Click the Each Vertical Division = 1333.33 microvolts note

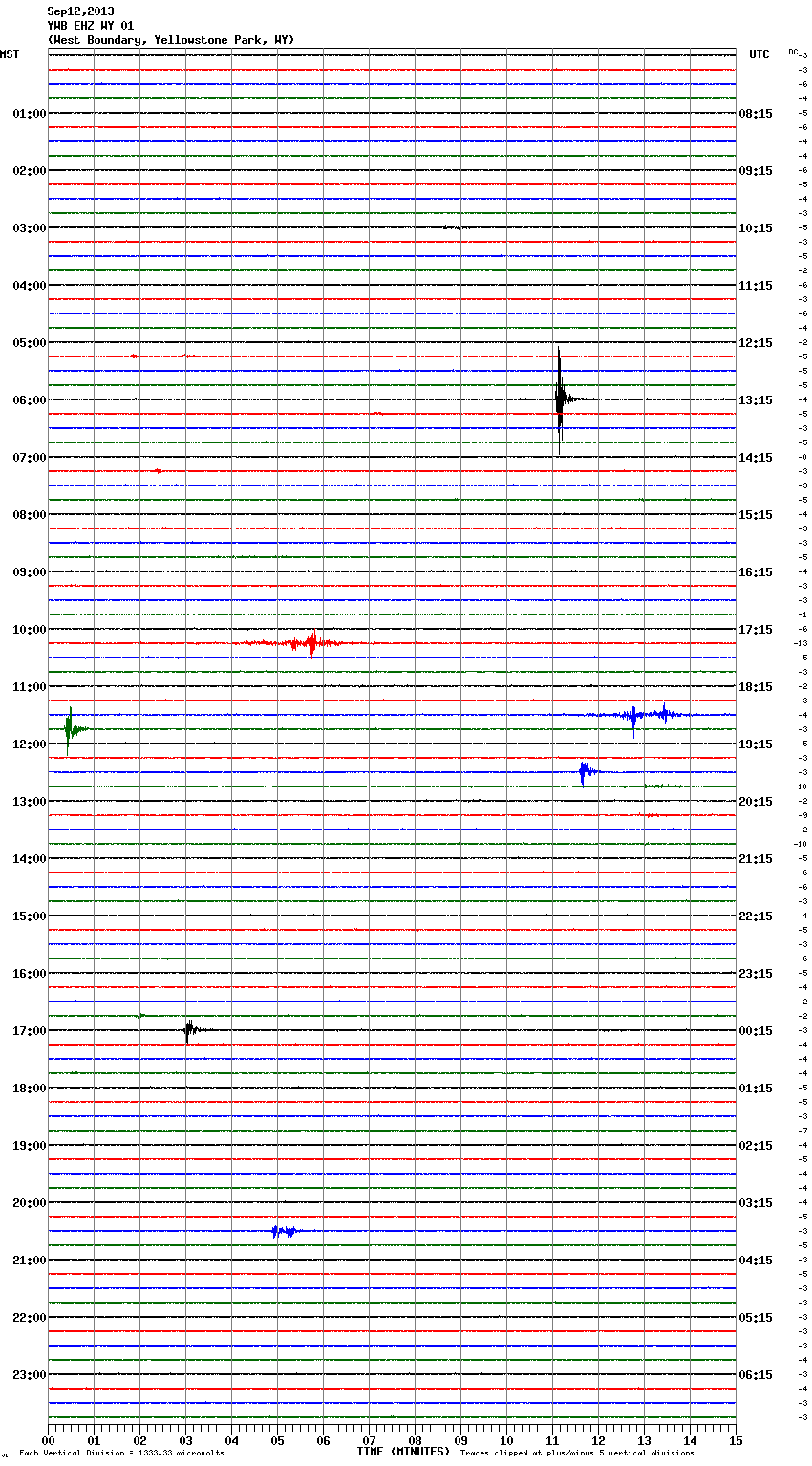coord(121,1454)
